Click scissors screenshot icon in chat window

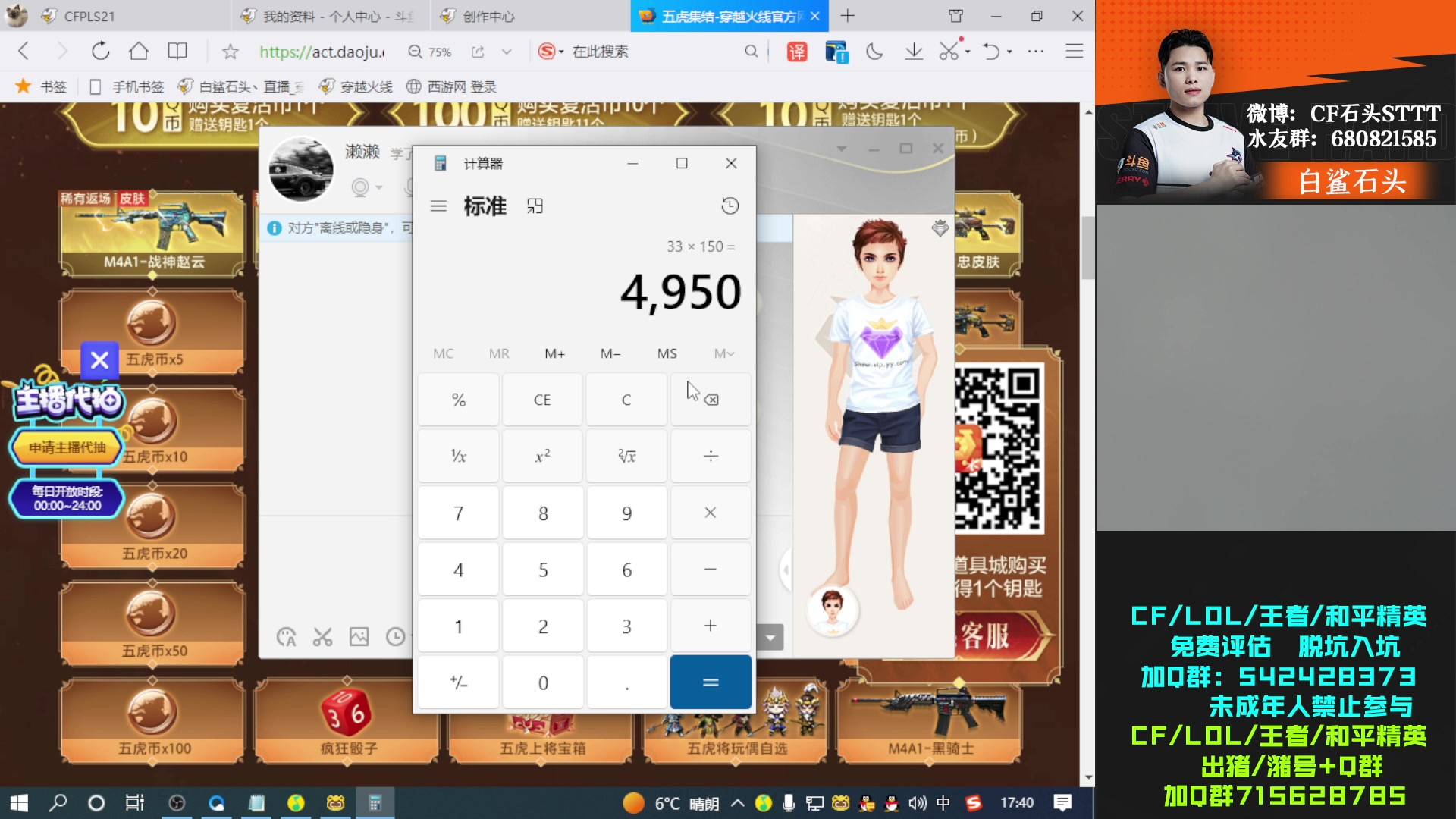tap(322, 637)
